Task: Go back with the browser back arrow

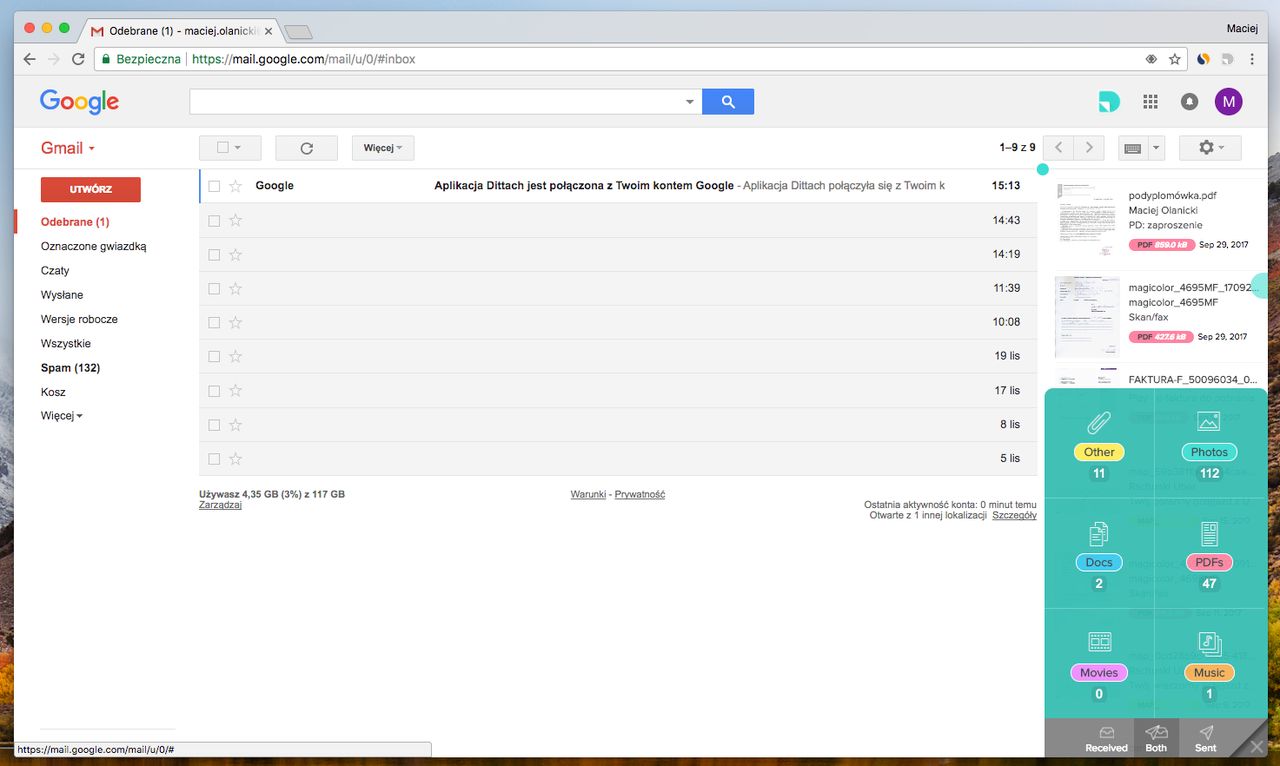Action: click(29, 59)
